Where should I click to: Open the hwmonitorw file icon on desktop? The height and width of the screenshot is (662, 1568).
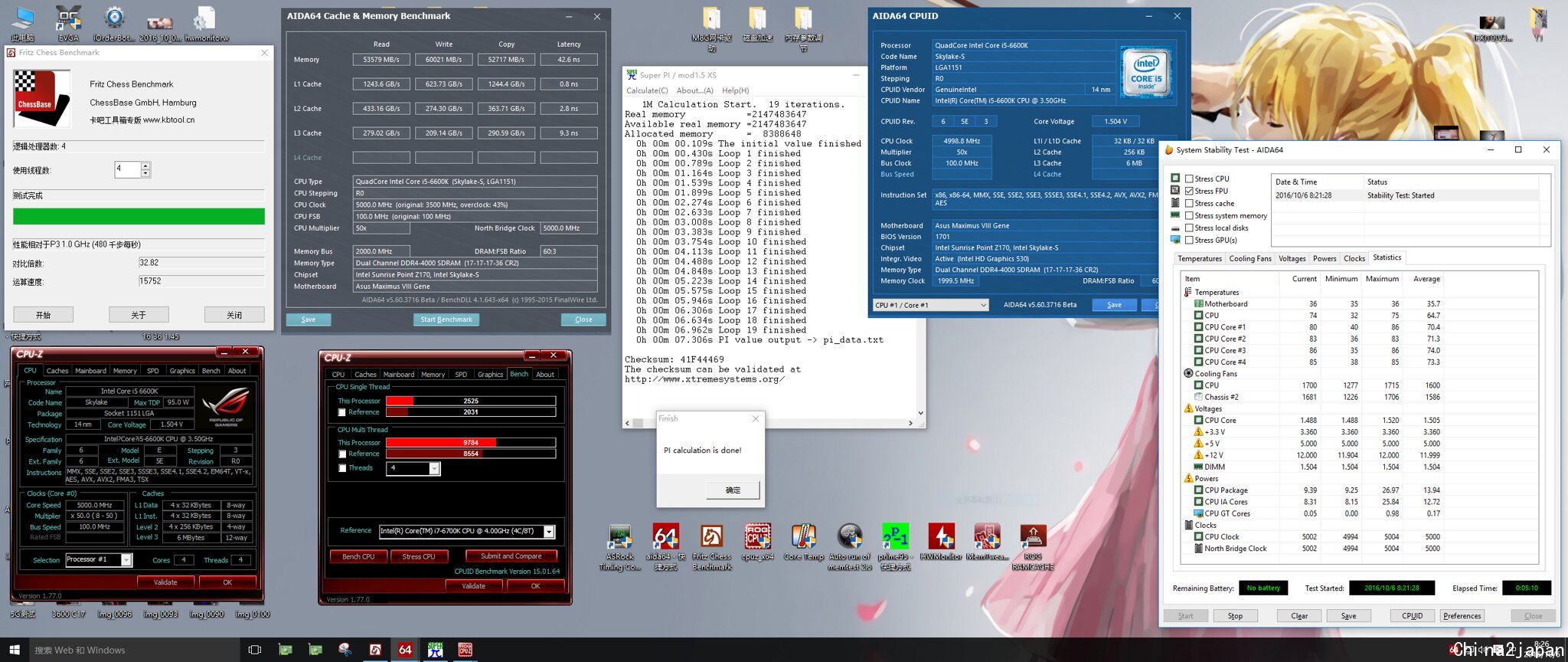205,23
